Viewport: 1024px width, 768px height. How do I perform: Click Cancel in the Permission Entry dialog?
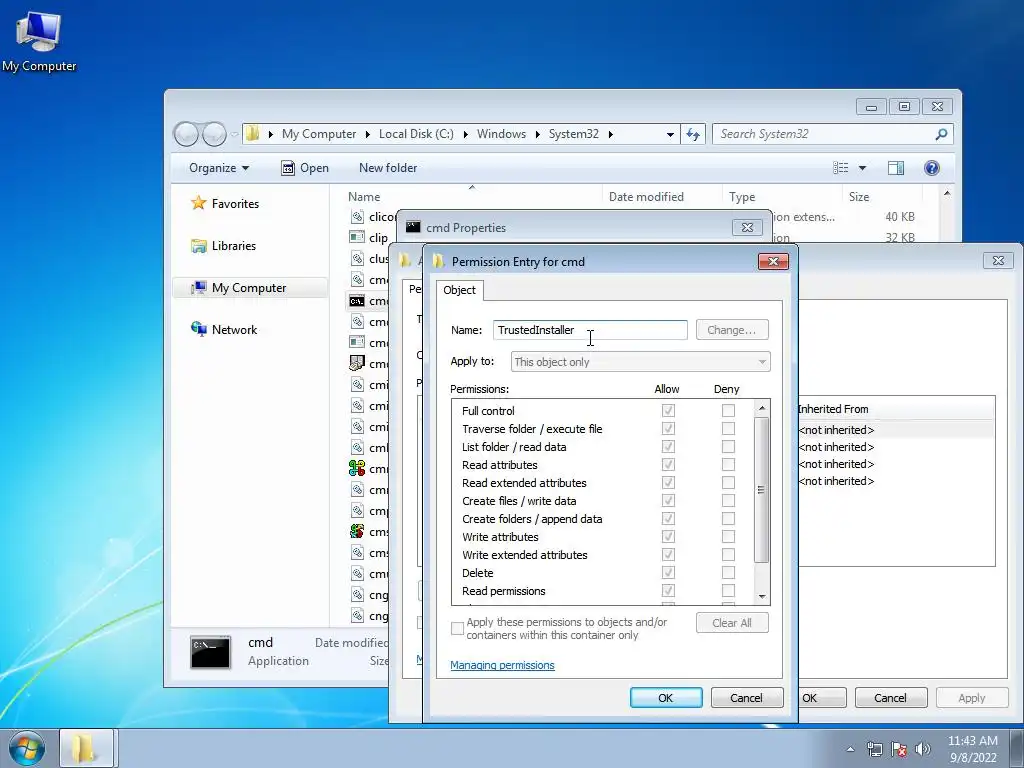[746, 697]
